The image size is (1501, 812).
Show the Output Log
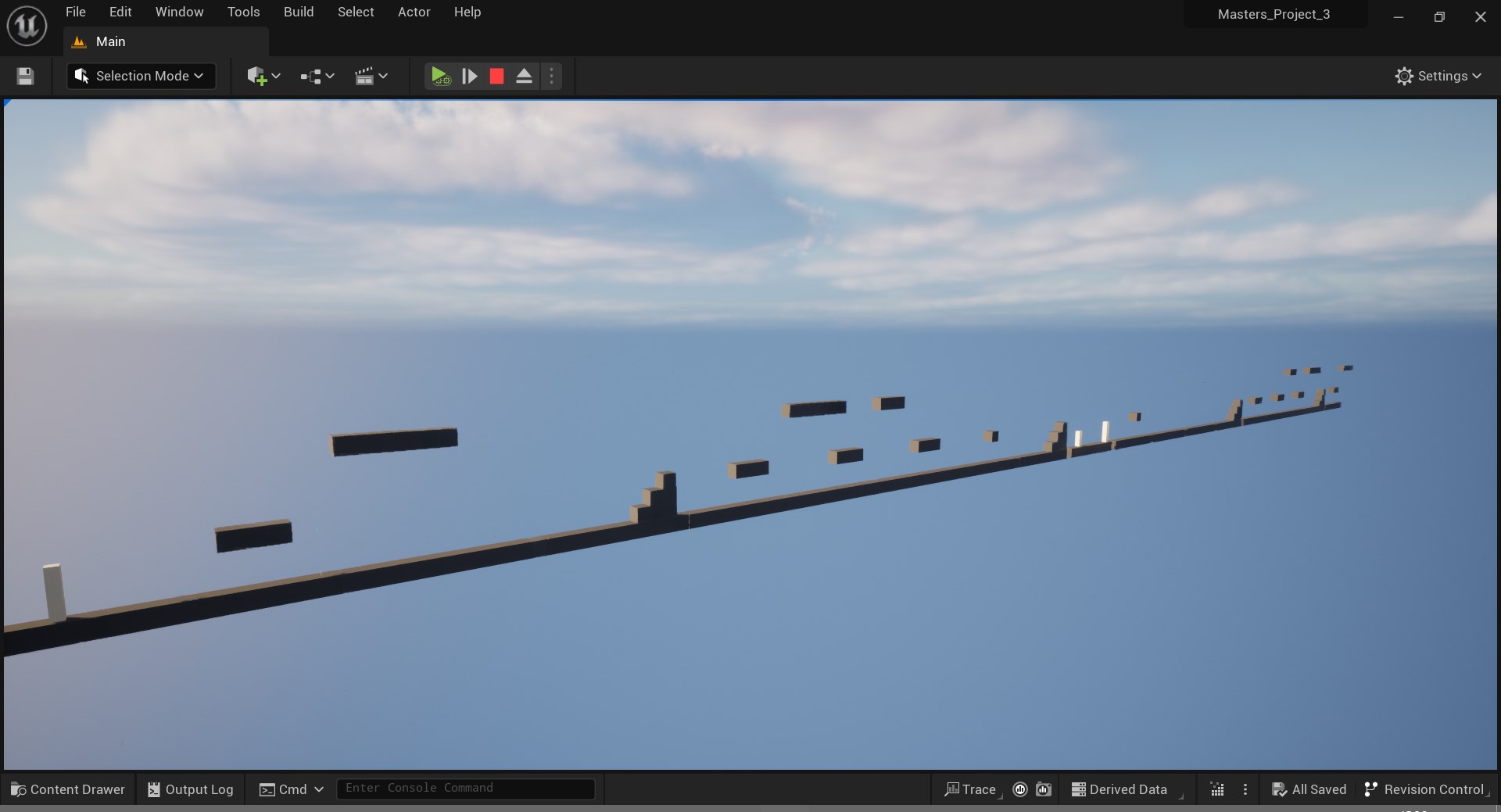191,789
